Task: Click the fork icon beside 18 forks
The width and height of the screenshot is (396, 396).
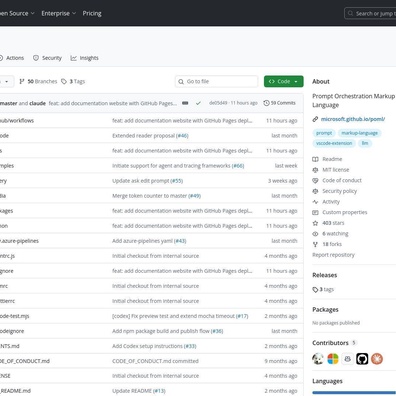Action: click(x=315, y=244)
